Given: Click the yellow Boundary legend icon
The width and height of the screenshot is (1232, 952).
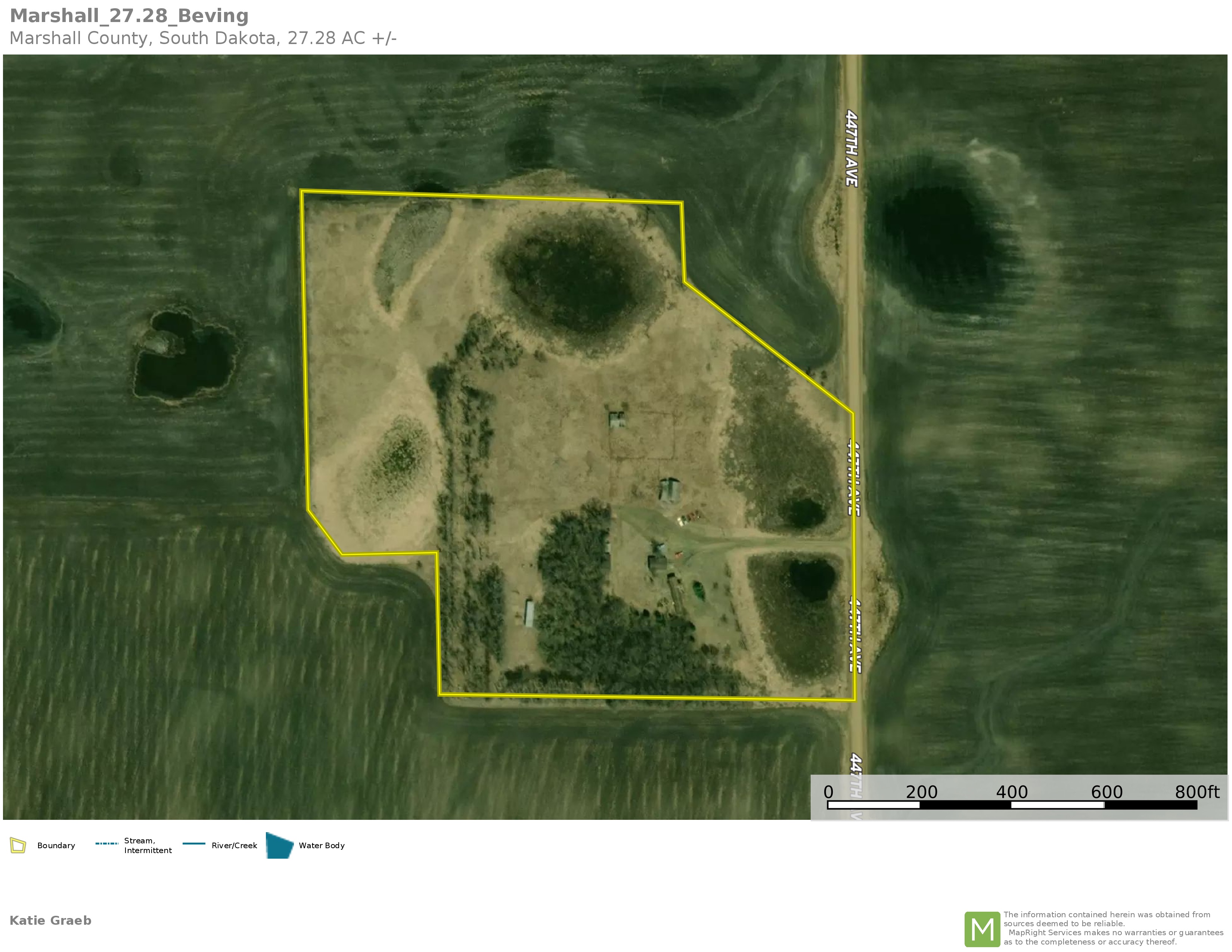Looking at the screenshot, I should click(x=18, y=845).
